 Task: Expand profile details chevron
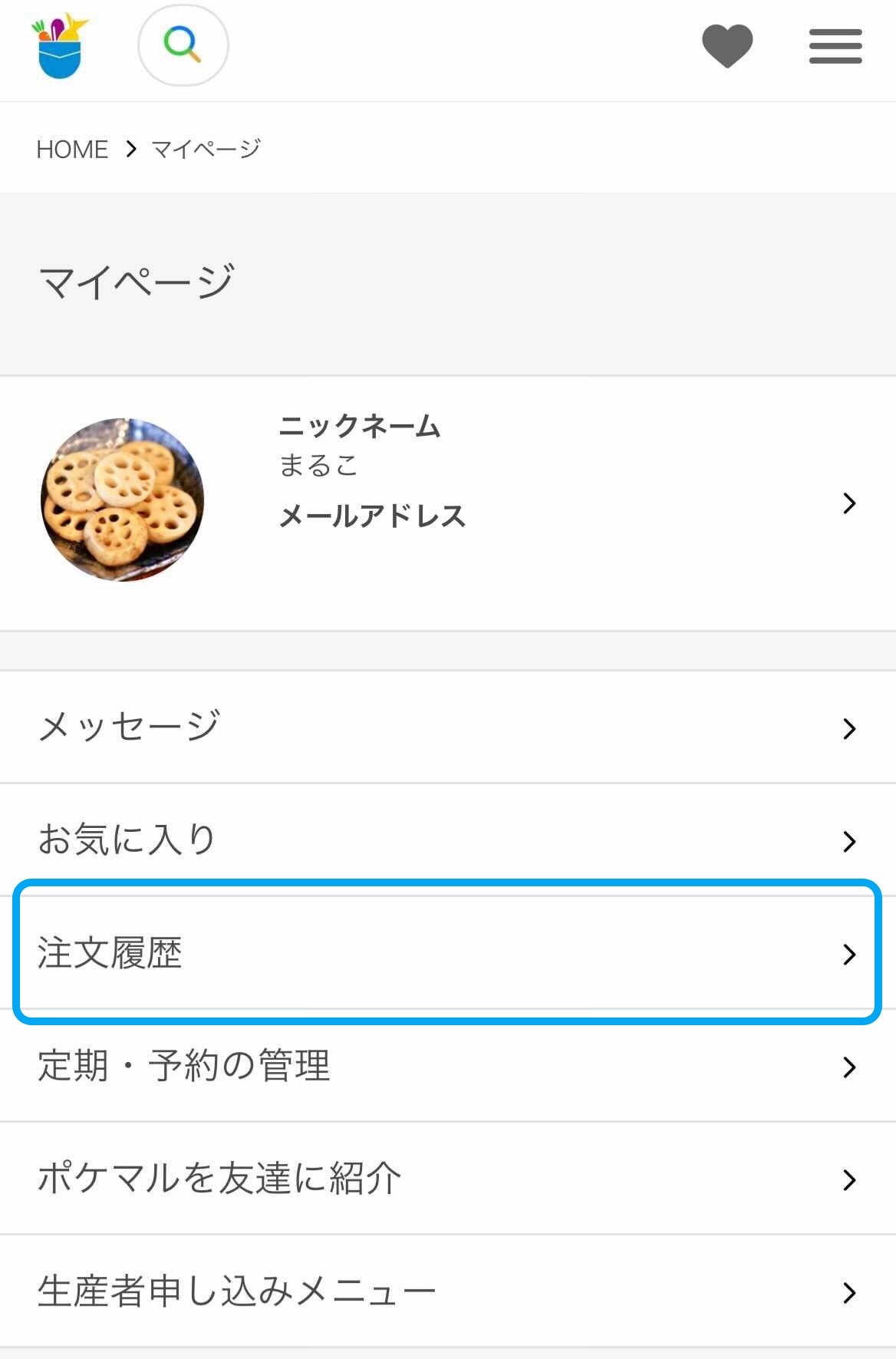(848, 503)
